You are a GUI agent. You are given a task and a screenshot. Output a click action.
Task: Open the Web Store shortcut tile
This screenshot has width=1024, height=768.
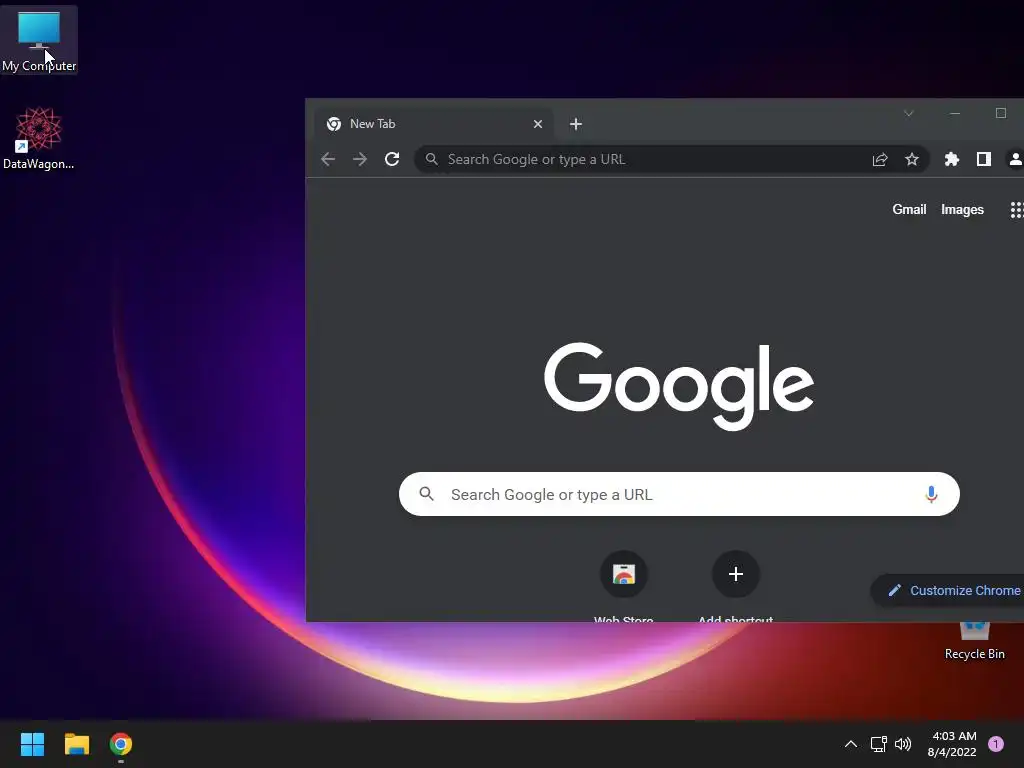point(624,585)
